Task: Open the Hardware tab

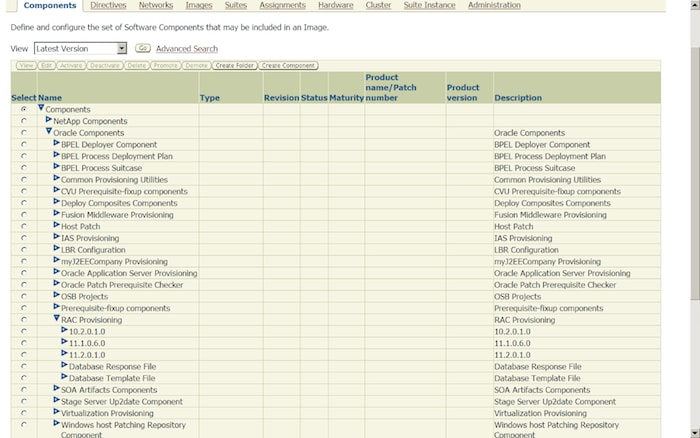Action: tap(336, 5)
